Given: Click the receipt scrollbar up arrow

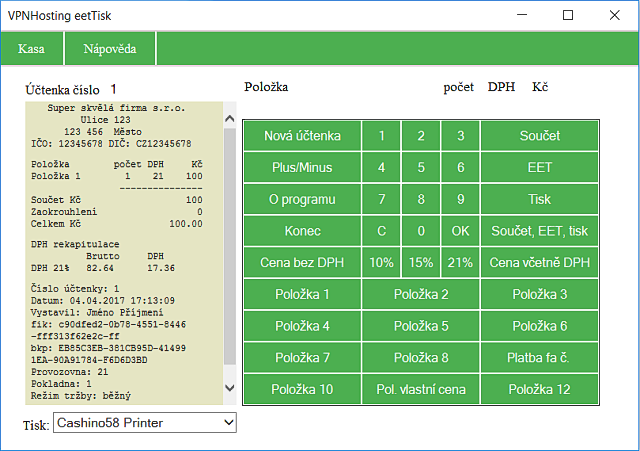Looking at the screenshot, I should point(230,119).
